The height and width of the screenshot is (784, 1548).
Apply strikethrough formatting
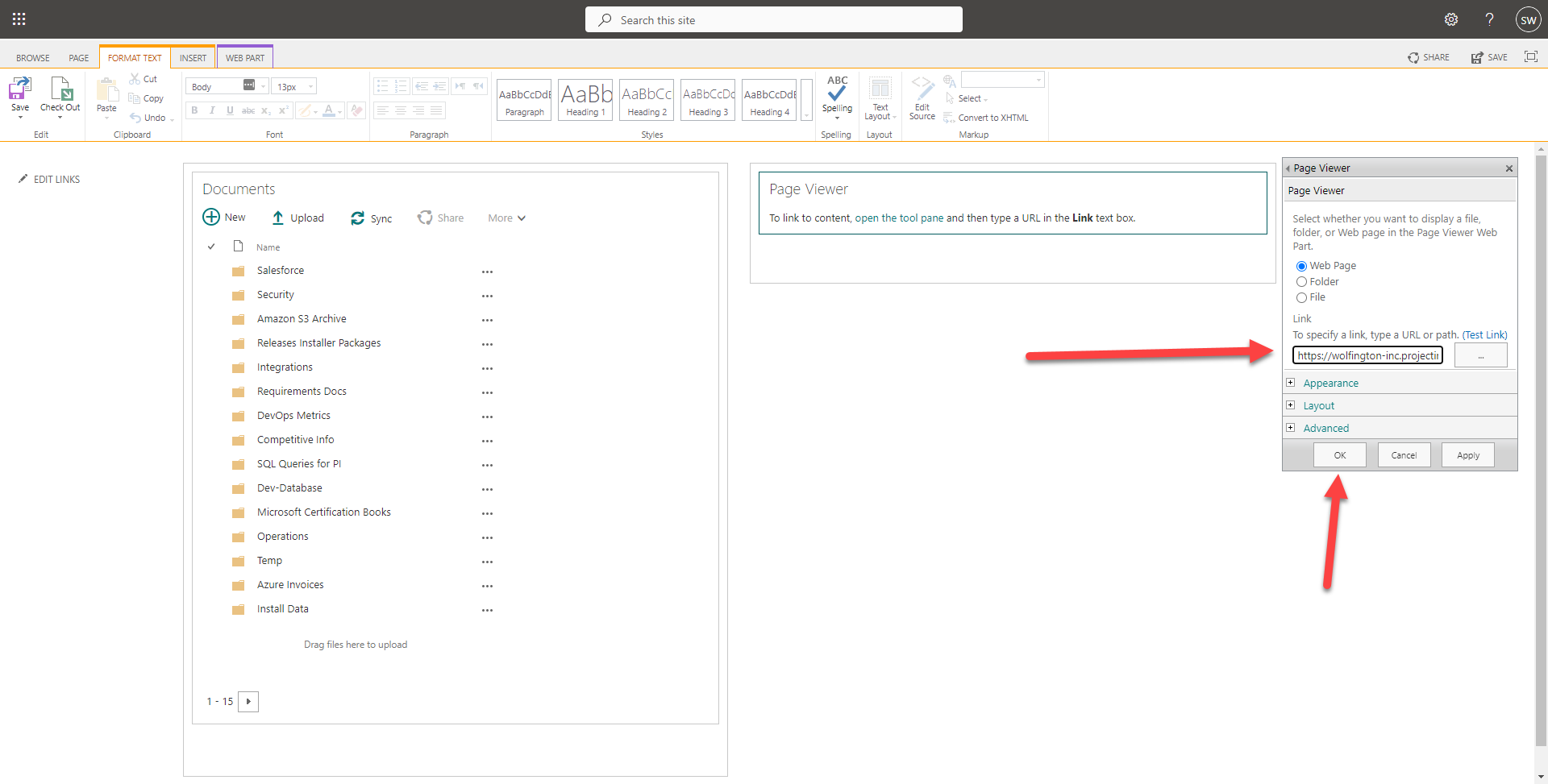[248, 110]
